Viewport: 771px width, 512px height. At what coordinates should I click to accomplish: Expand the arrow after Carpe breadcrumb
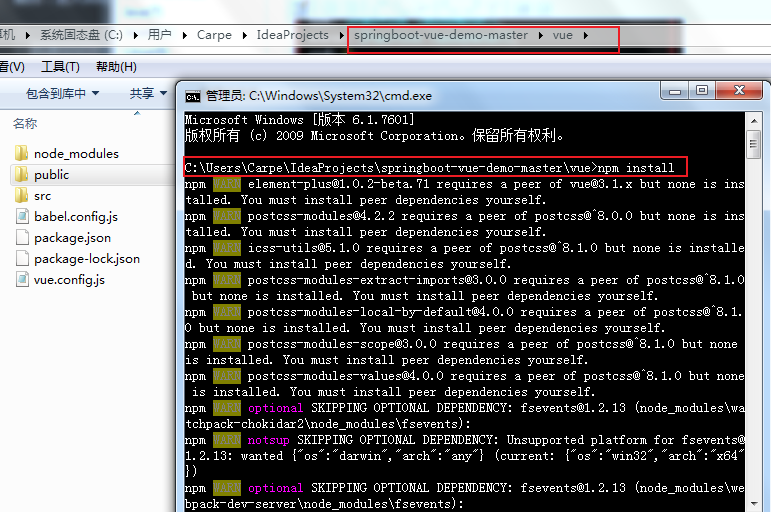tap(244, 35)
